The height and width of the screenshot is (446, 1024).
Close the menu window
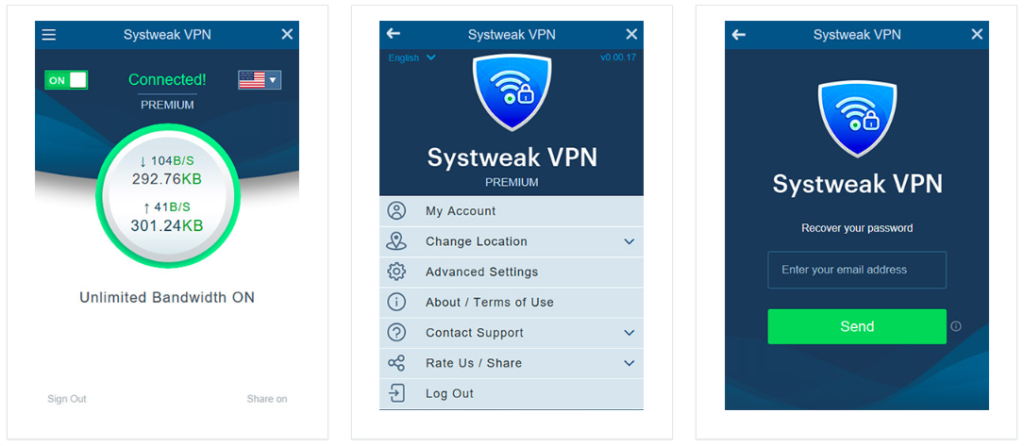pos(631,35)
